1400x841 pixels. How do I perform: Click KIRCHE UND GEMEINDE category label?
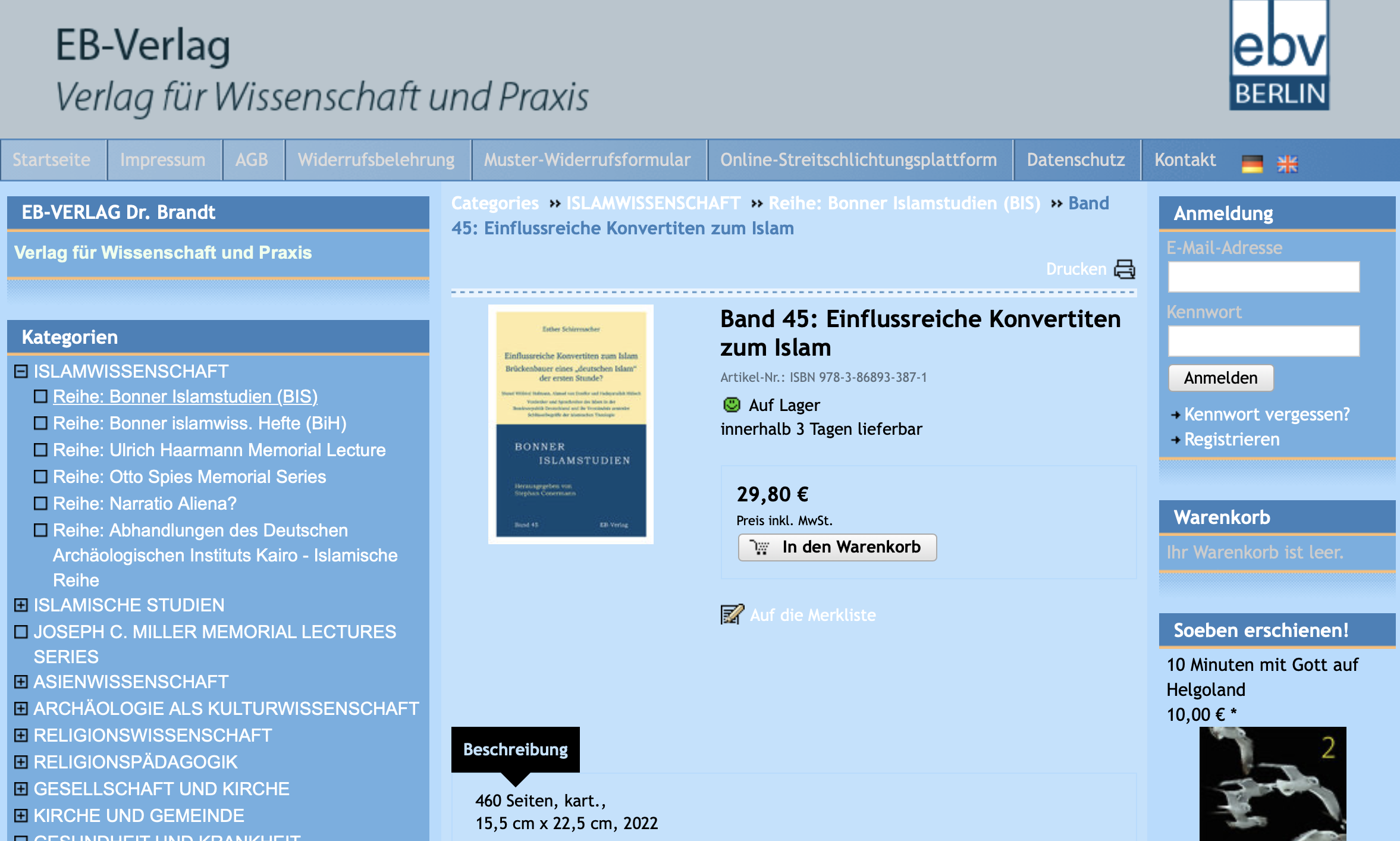click(x=139, y=816)
